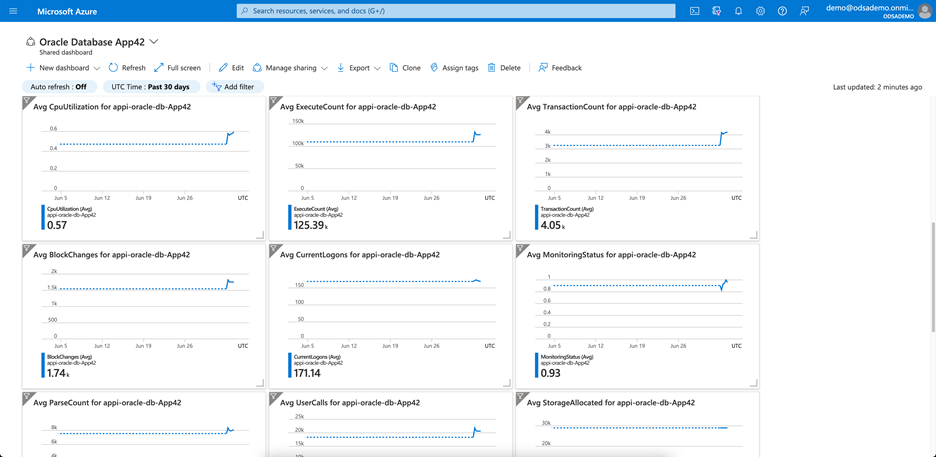Open the Avg ParseCount tile title
Image resolution: width=936 pixels, height=457 pixels.
pyautogui.click(x=108, y=403)
